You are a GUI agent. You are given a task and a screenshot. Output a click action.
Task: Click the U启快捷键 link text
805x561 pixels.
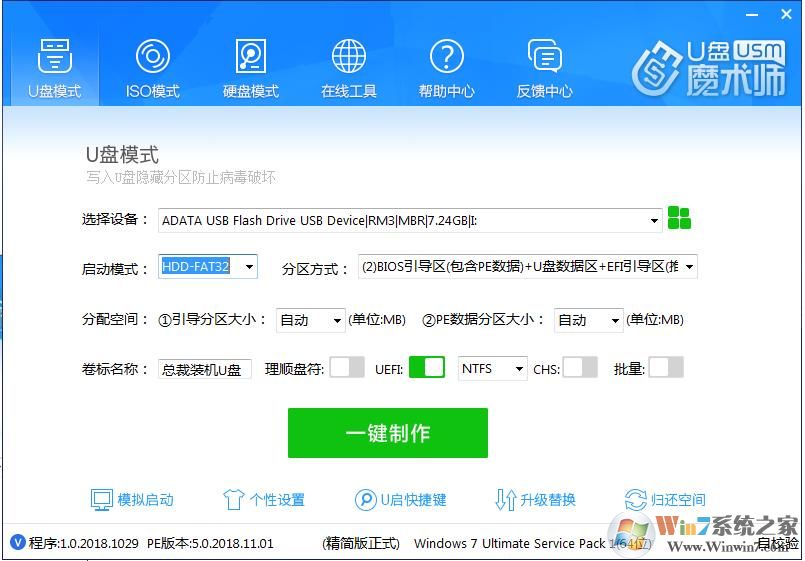tap(413, 499)
